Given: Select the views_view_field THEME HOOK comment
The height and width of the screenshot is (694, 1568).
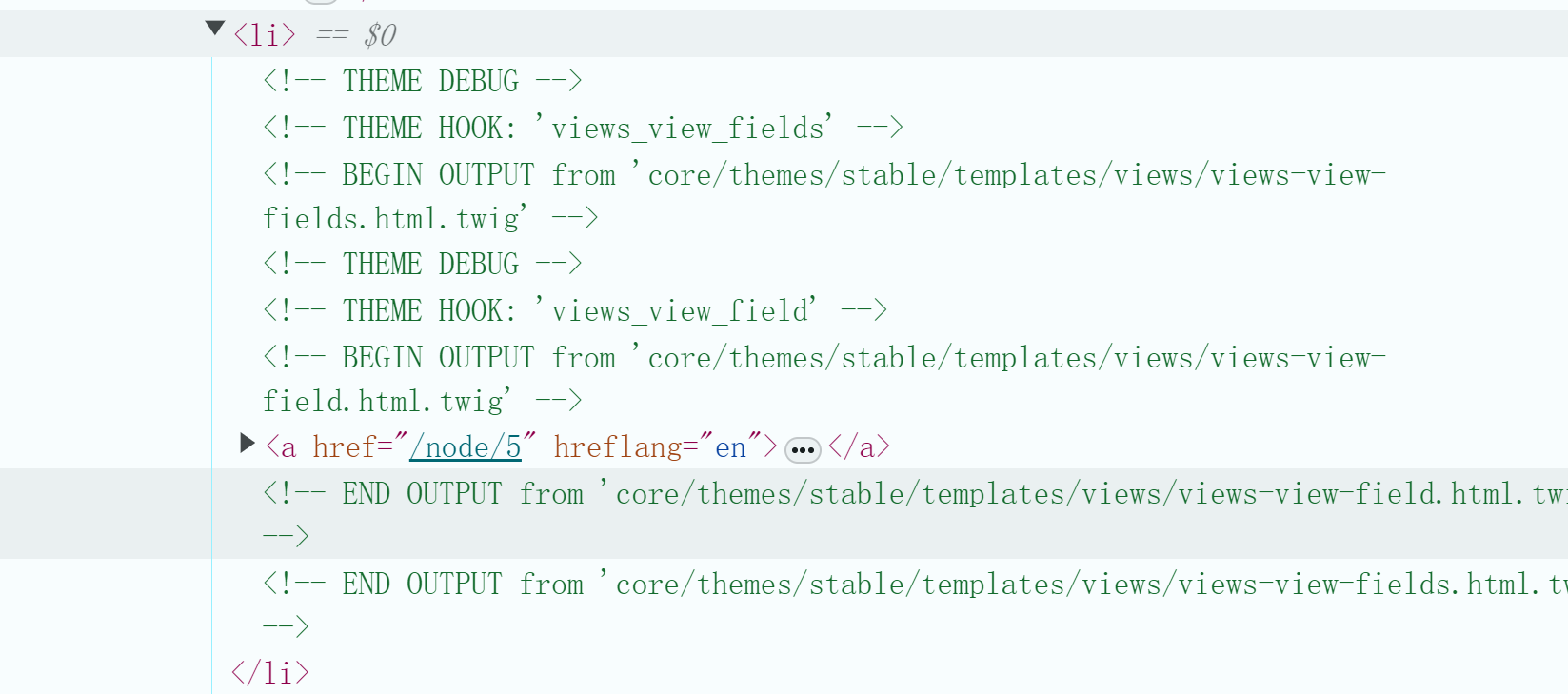Looking at the screenshot, I should [x=576, y=310].
